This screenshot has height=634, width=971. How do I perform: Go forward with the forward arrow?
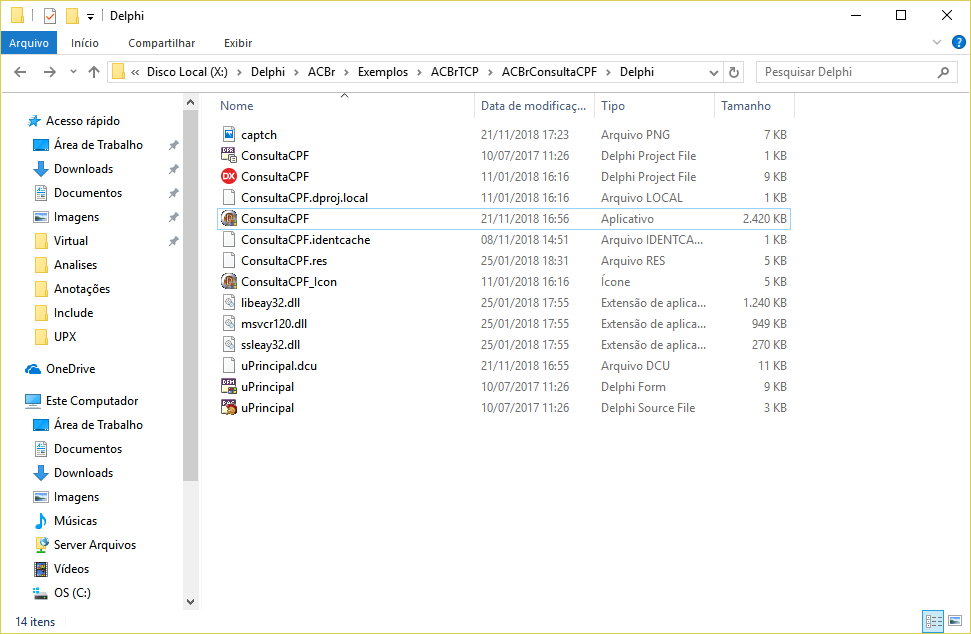pyautogui.click(x=50, y=72)
